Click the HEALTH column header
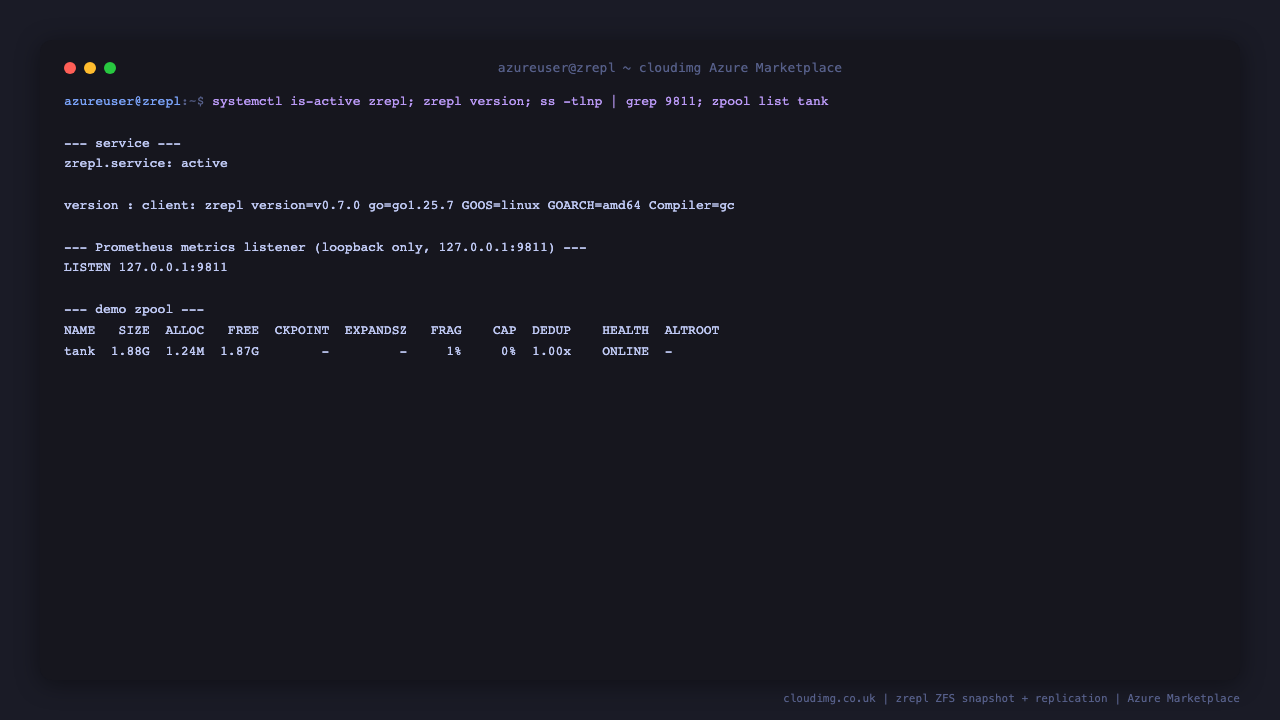This screenshot has width=1280, height=720. click(626, 330)
